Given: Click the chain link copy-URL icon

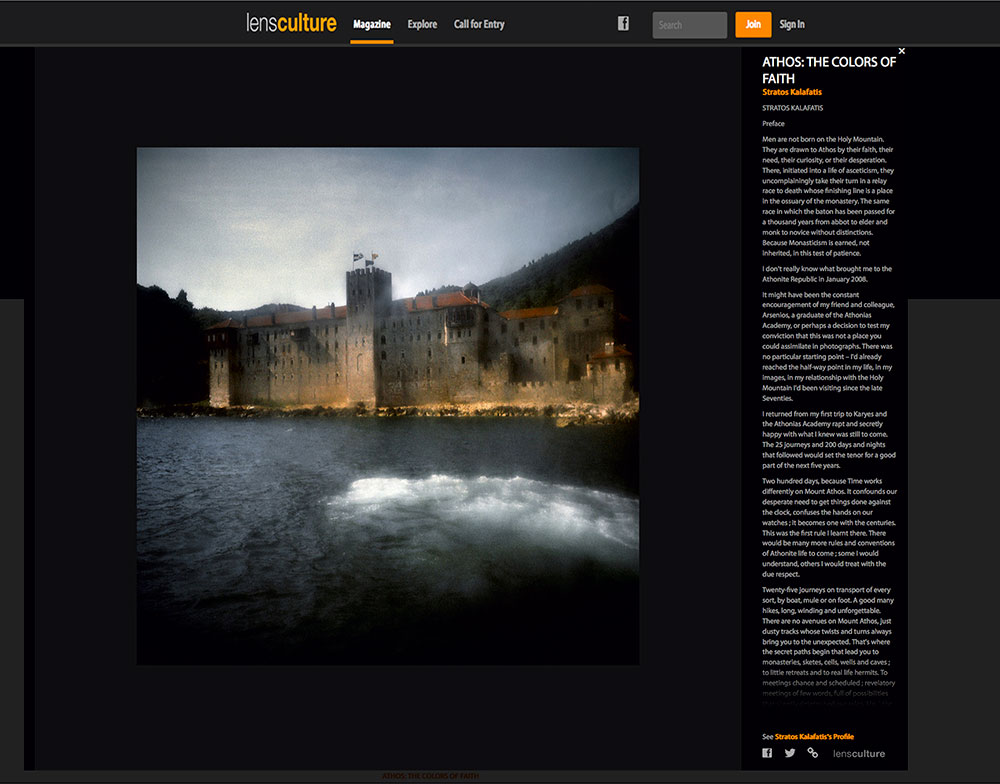Looking at the screenshot, I should point(813,753).
